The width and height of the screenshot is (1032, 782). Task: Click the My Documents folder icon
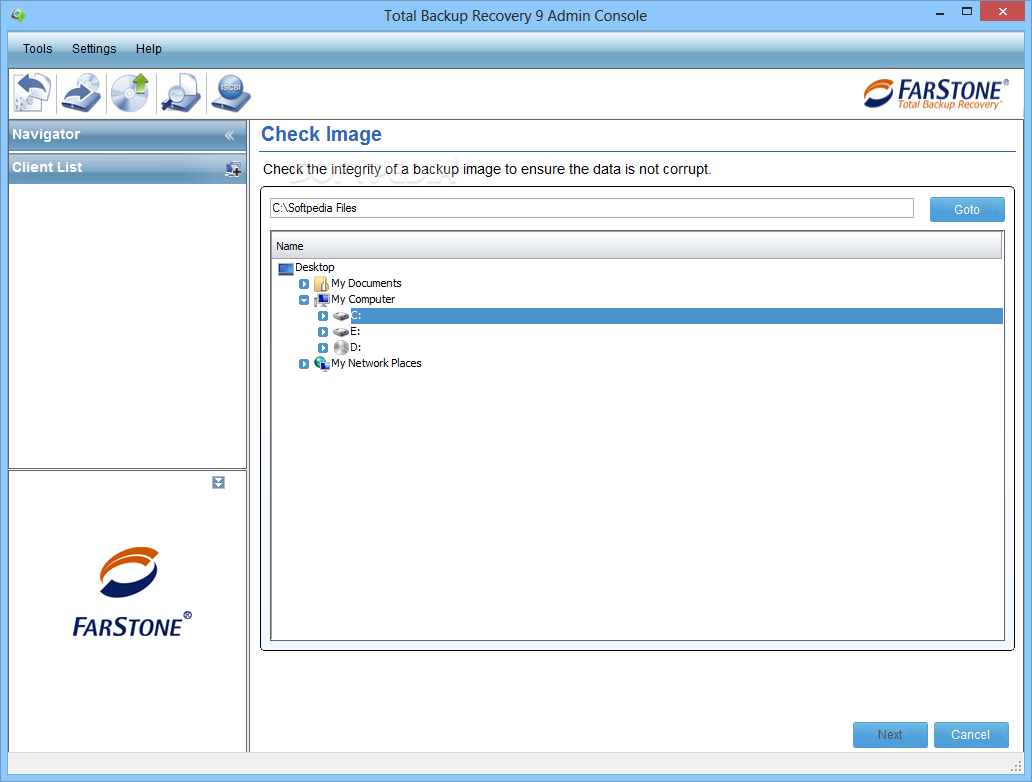321,284
